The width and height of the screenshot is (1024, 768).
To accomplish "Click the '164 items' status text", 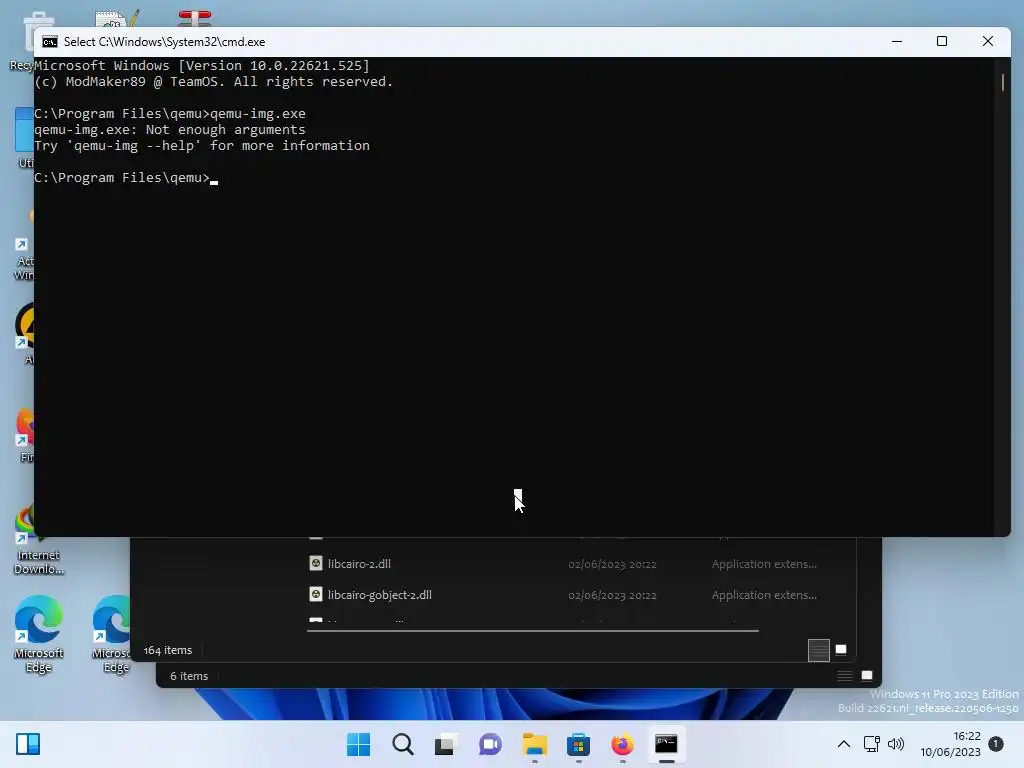I will point(168,650).
